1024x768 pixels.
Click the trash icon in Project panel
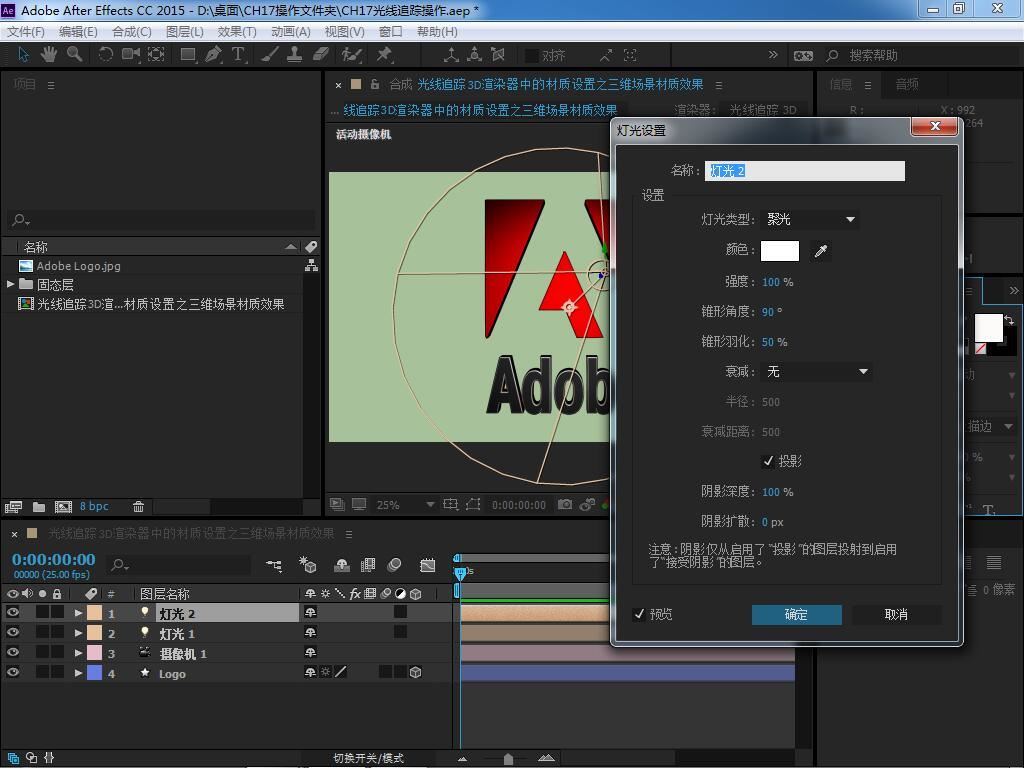(138, 507)
